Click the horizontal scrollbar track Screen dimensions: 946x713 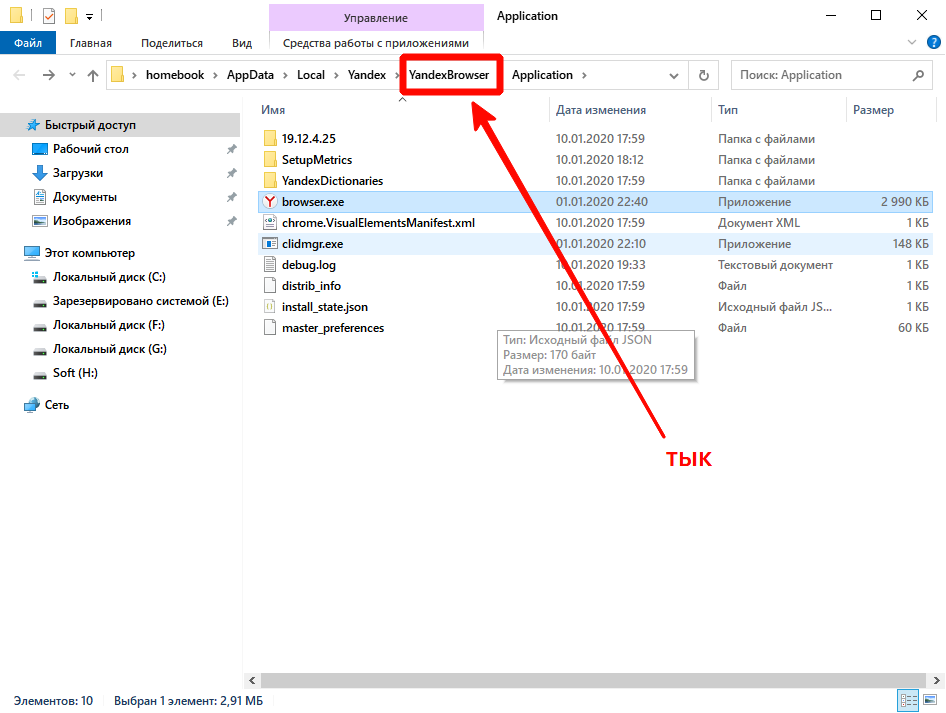coord(593,680)
